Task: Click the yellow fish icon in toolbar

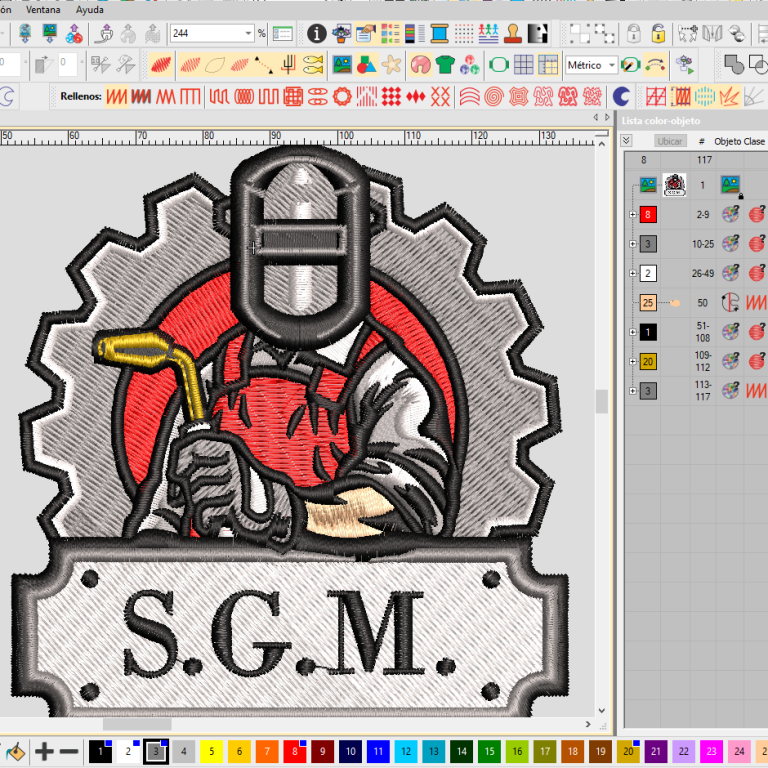Action: coord(313,66)
